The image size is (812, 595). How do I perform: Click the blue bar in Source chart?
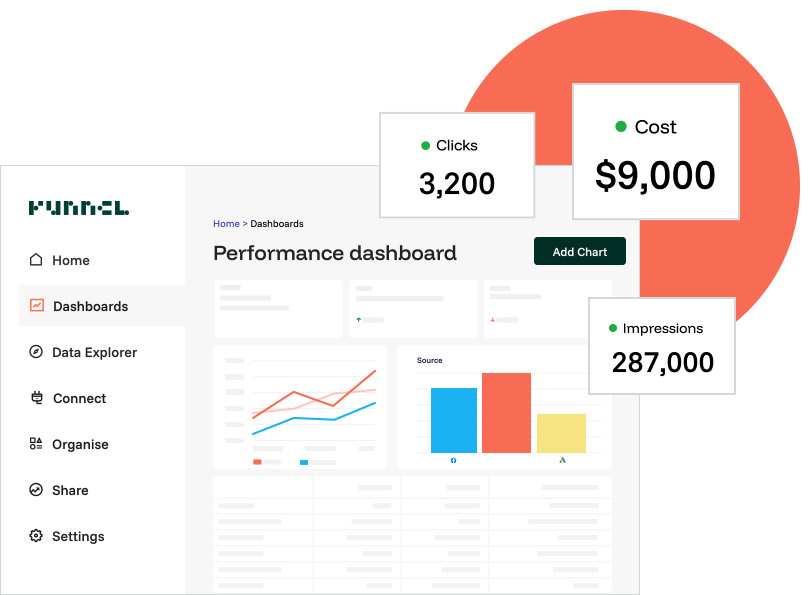(454, 420)
